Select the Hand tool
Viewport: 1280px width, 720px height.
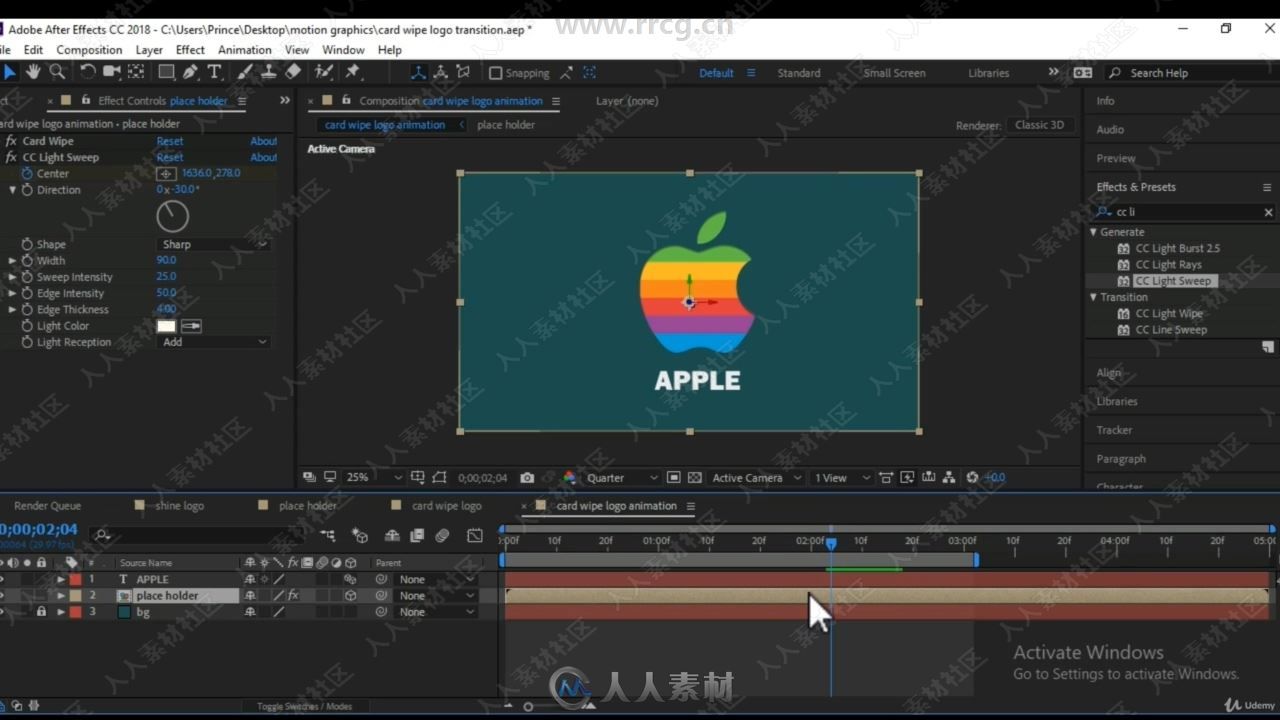[33, 72]
